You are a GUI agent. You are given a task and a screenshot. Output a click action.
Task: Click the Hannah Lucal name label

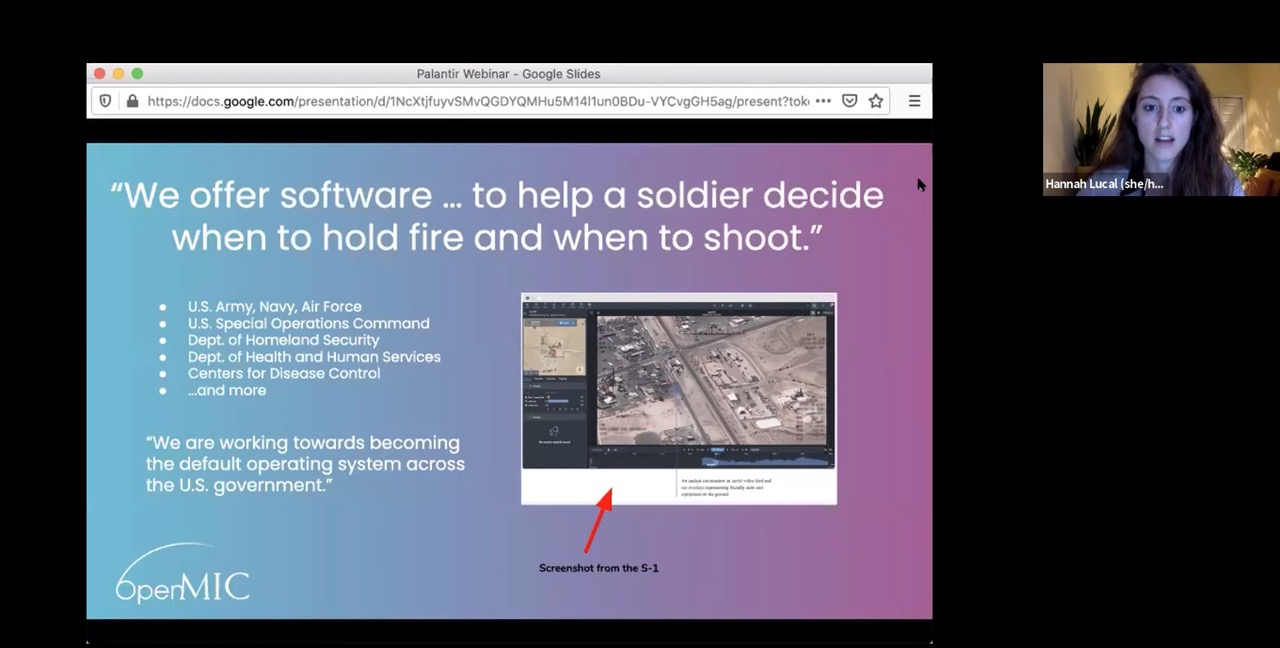[1104, 184]
